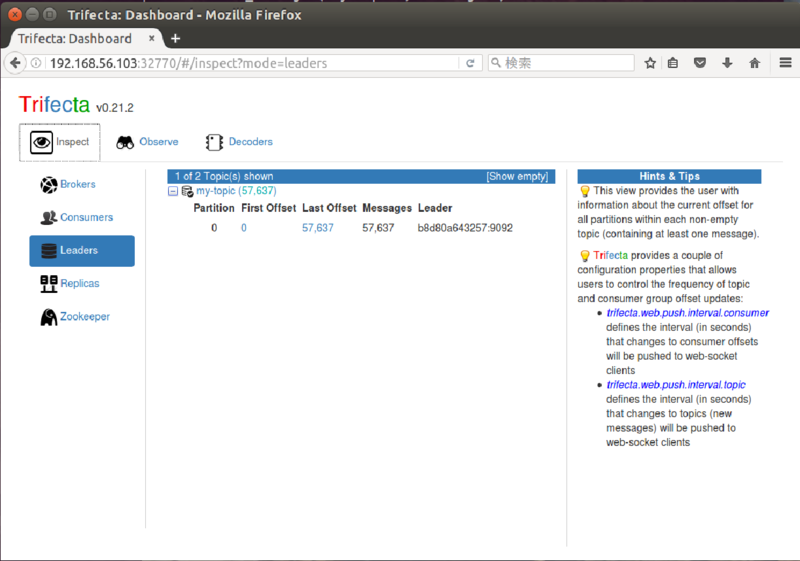Viewport: 800px width, 561px height.
Task: Save page to Pocket
Action: 700,63
